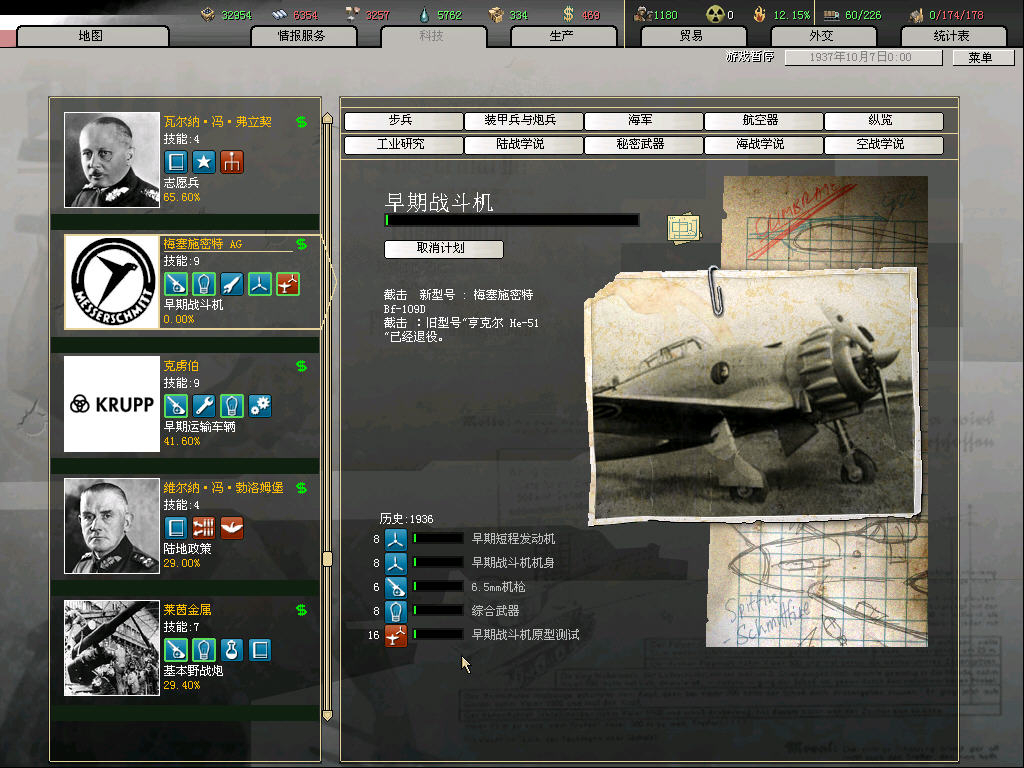1024x768 pixels.
Task: Select the 步兵 infantry research category
Action: (403, 120)
